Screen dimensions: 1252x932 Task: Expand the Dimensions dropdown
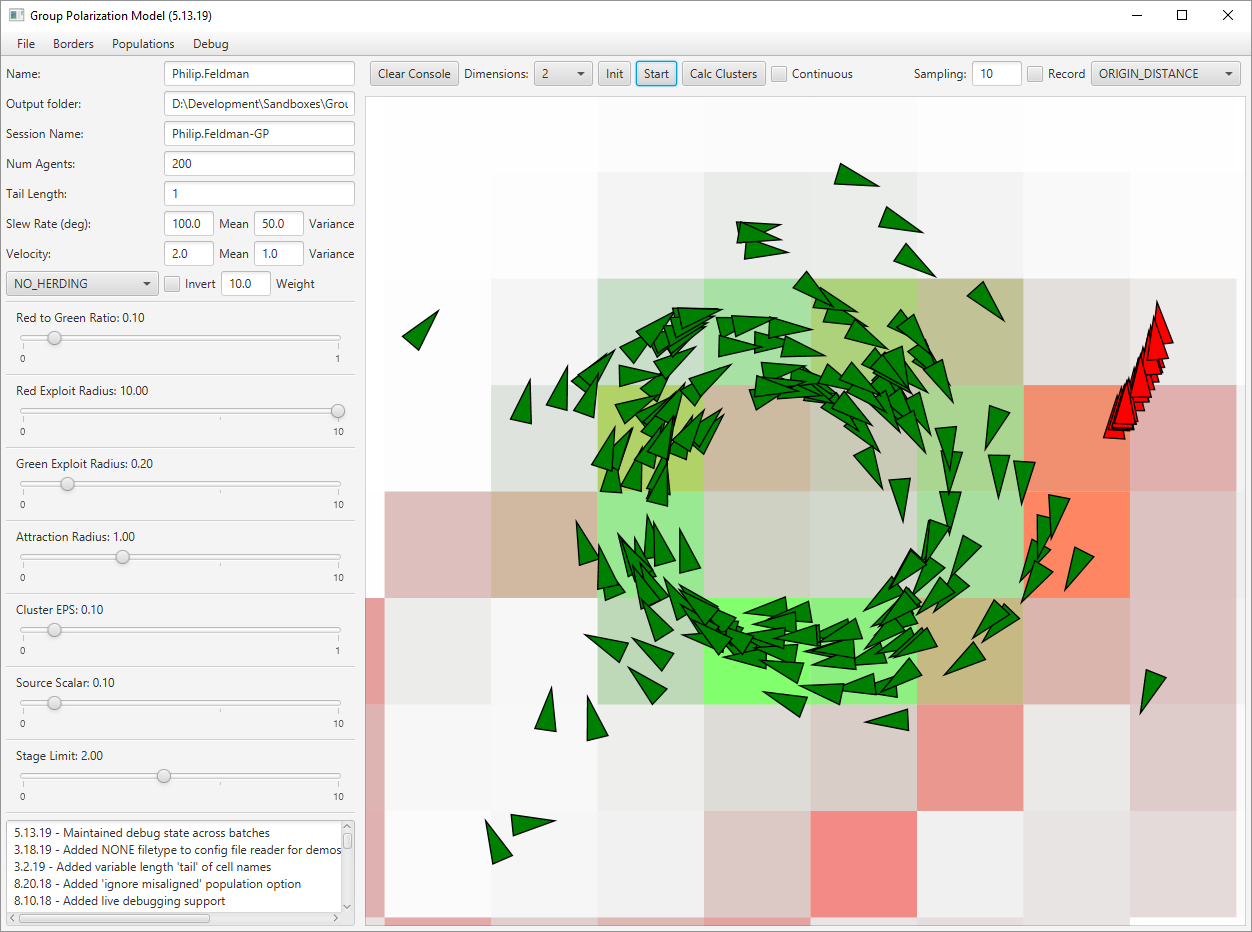[x=563, y=74]
